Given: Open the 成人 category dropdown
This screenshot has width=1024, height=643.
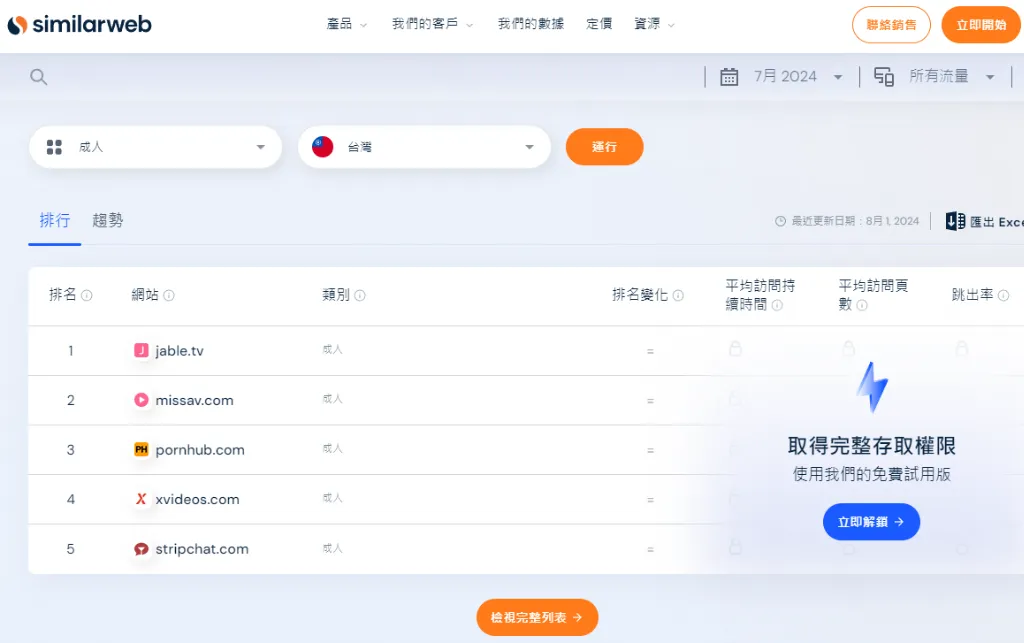Looking at the screenshot, I should 155,146.
